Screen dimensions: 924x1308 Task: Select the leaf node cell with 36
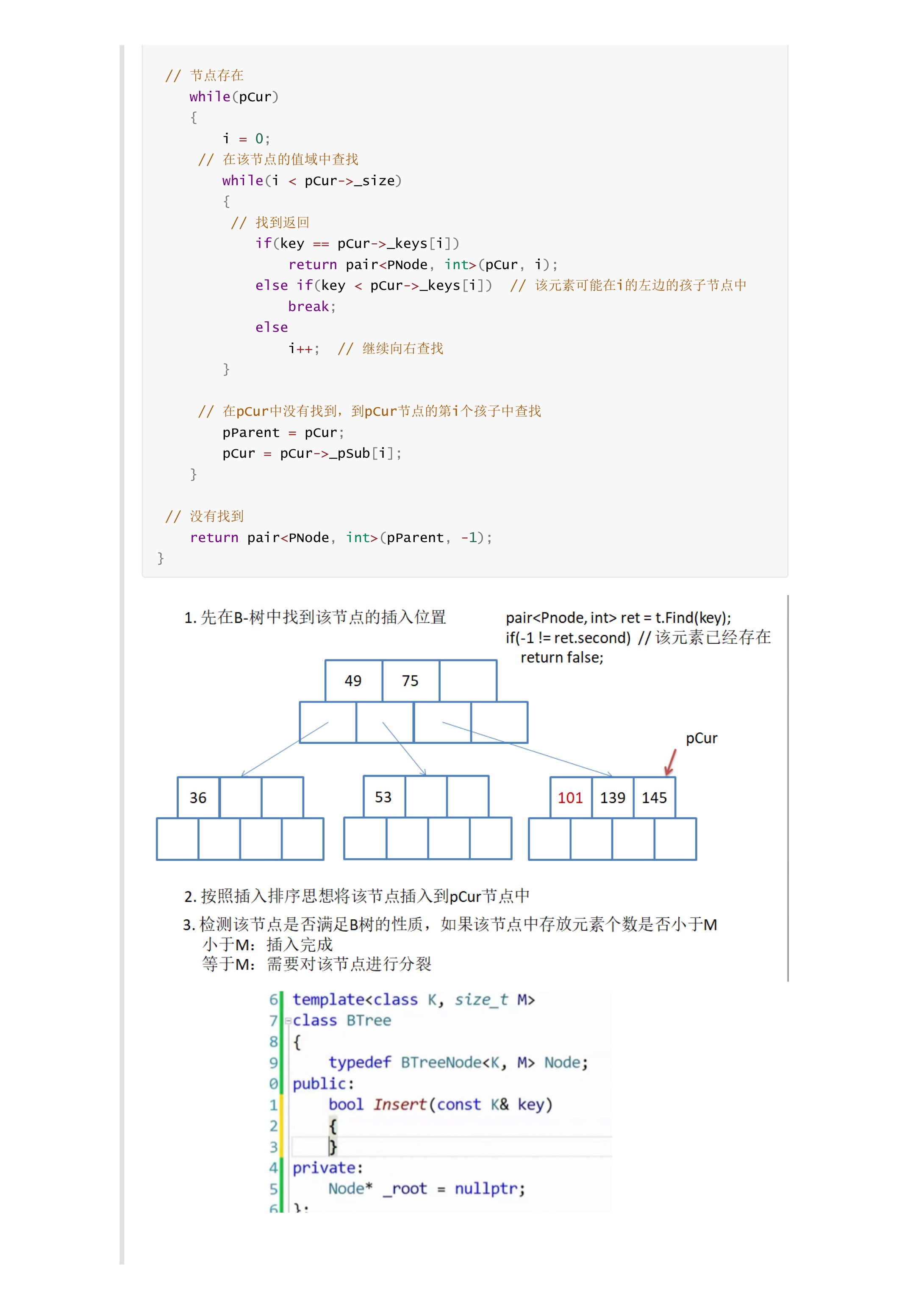pos(197,798)
